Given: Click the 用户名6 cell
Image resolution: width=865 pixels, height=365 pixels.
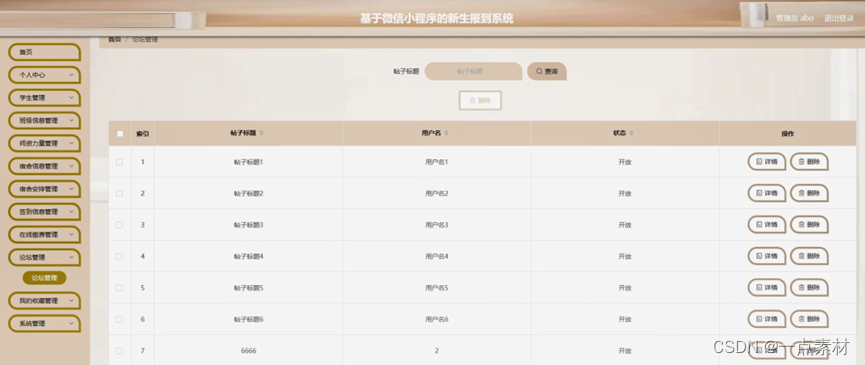Looking at the screenshot, I should (x=436, y=319).
